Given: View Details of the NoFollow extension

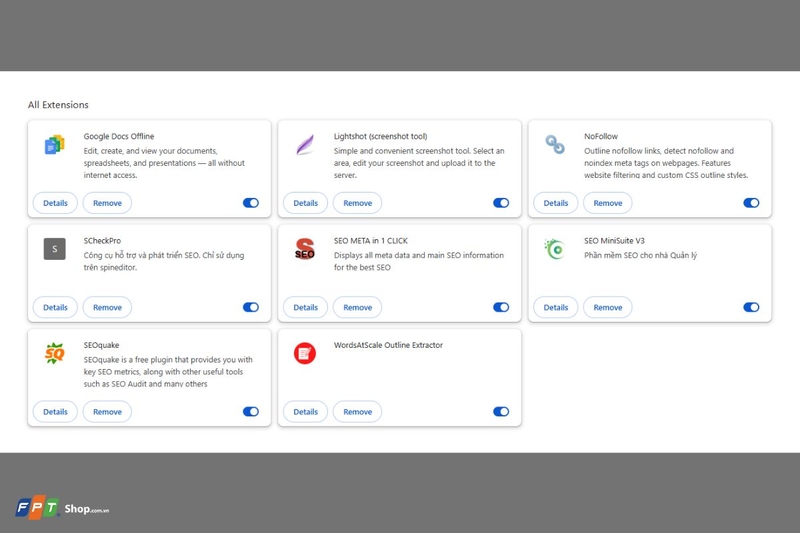Looking at the screenshot, I should click(x=556, y=203).
